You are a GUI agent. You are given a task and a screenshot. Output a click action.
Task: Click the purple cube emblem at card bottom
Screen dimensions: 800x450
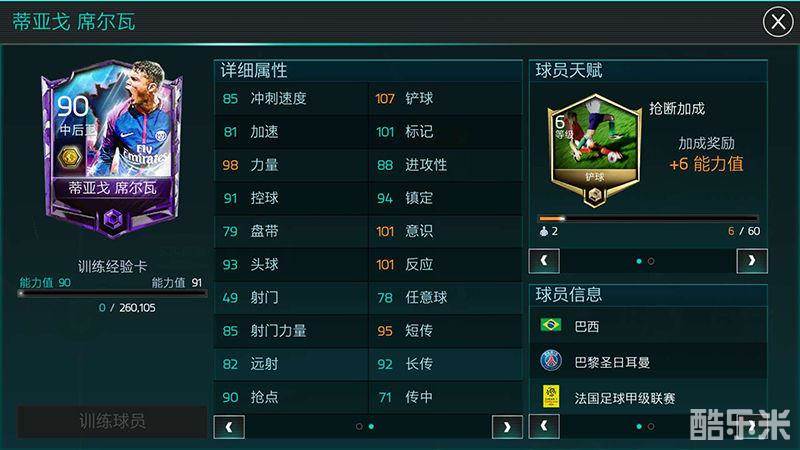click(113, 220)
